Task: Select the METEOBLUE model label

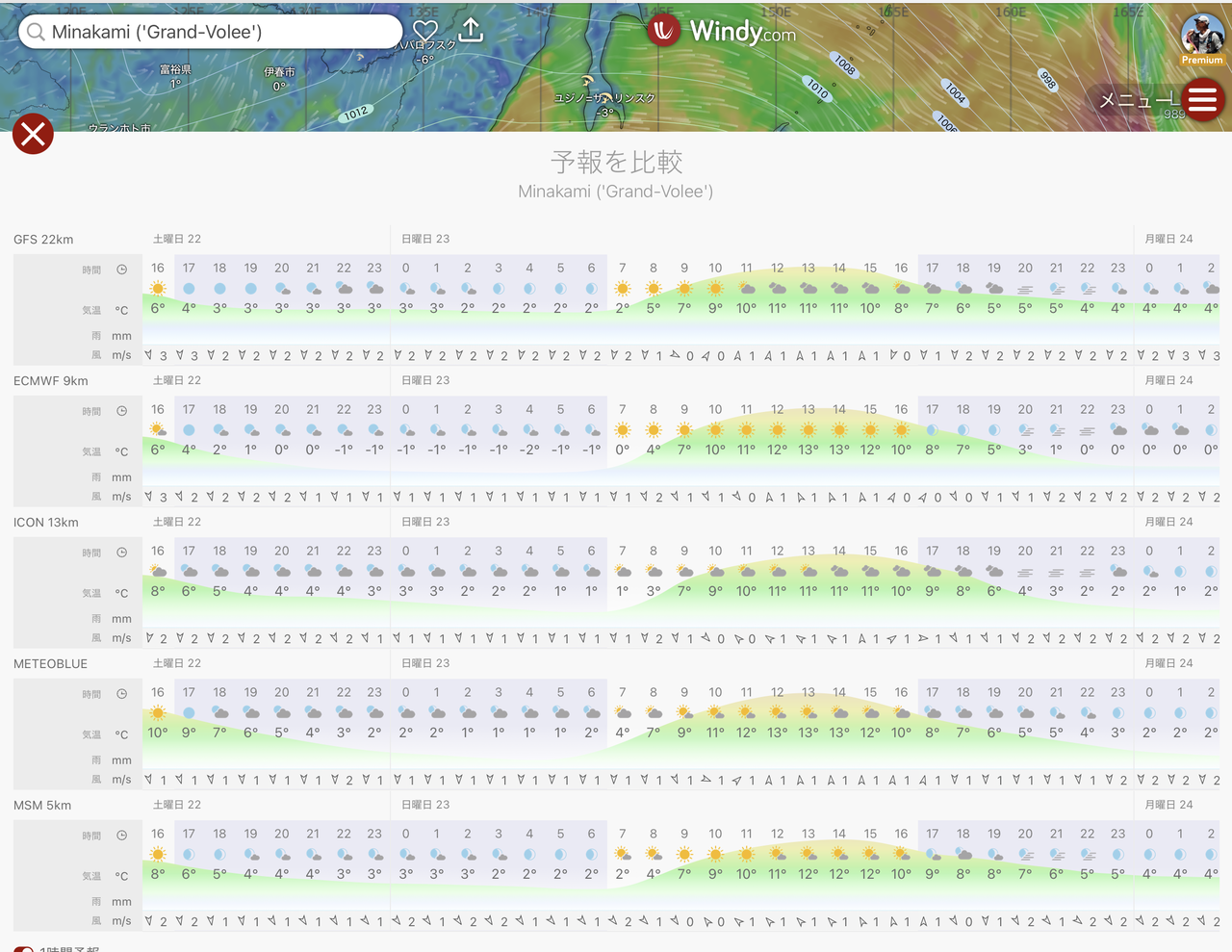Action: click(x=50, y=663)
